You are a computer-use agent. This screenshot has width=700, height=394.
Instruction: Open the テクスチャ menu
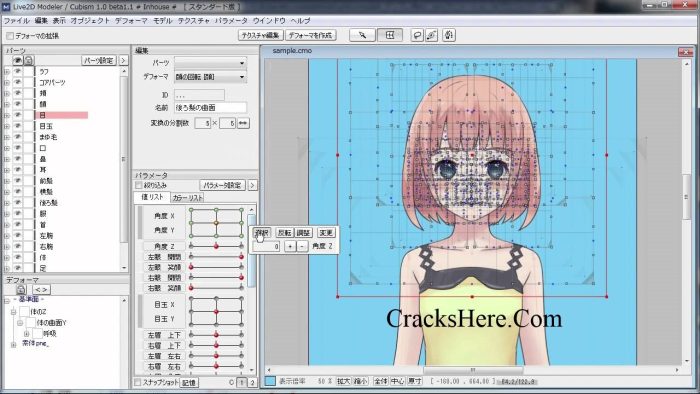point(194,21)
